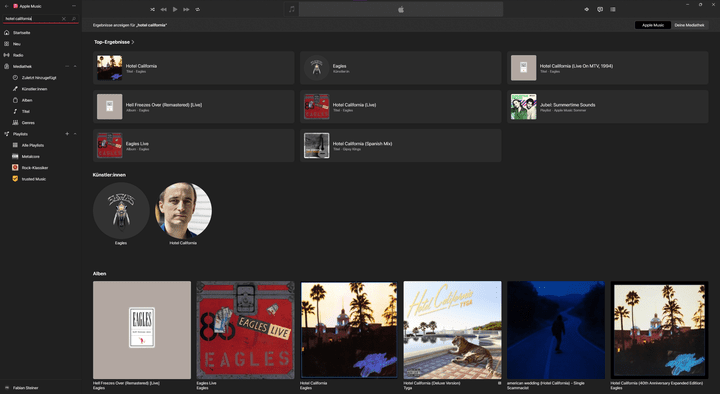Toggle shuffle playback
The image size is (720, 394).
pyautogui.click(x=152, y=9)
